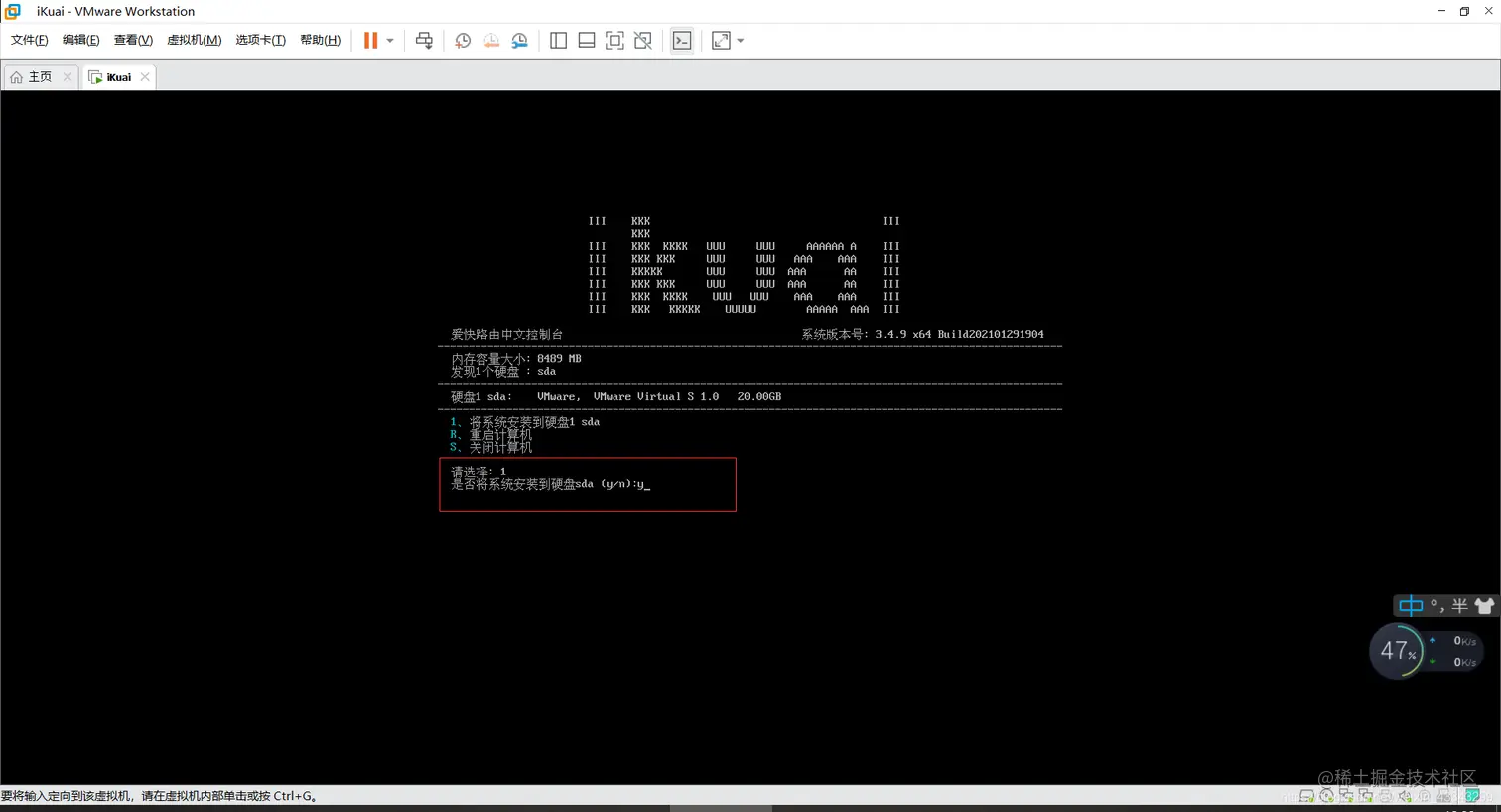This screenshot has width=1501, height=812.
Task: Open the snapshot manager
Action: click(520, 41)
